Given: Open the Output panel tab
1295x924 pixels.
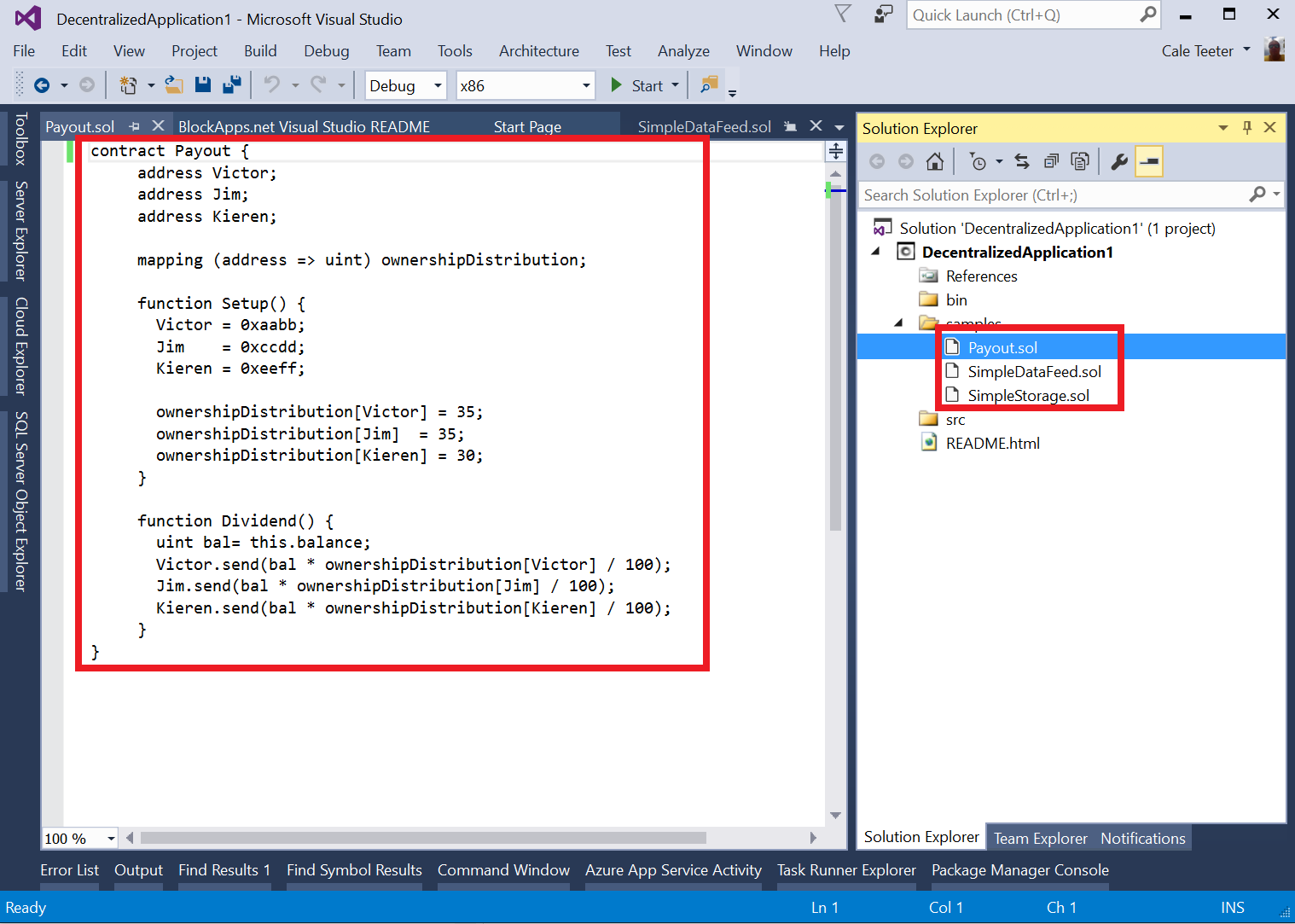Looking at the screenshot, I should (x=138, y=870).
